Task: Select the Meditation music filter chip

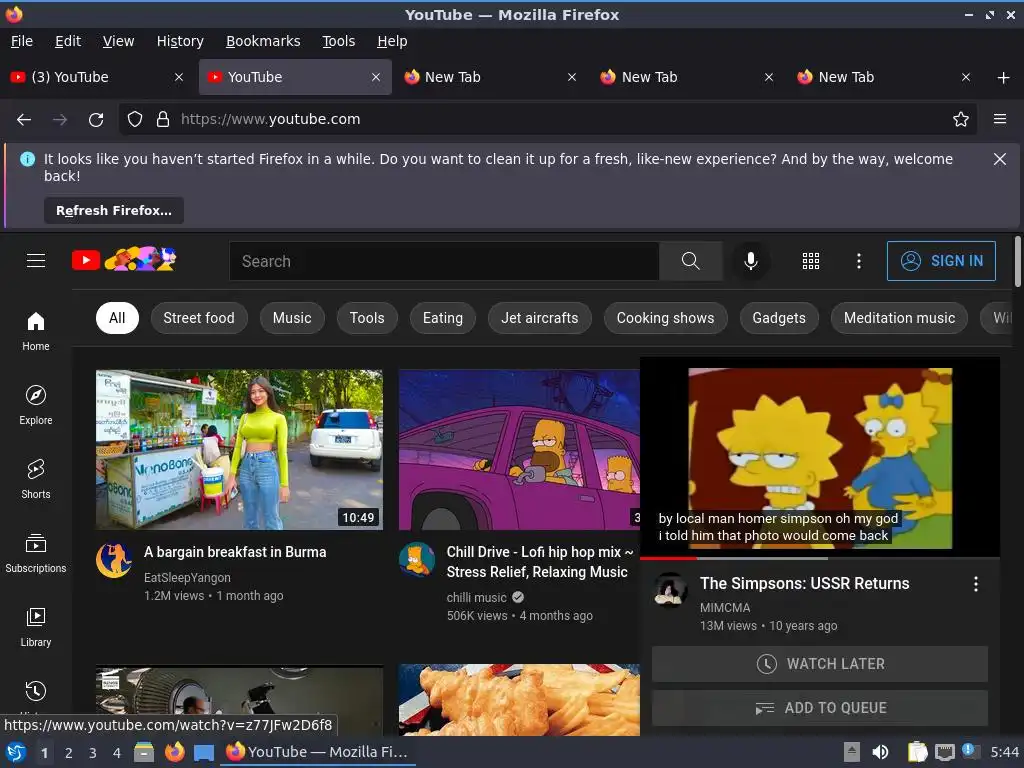Action: [x=899, y=318]
